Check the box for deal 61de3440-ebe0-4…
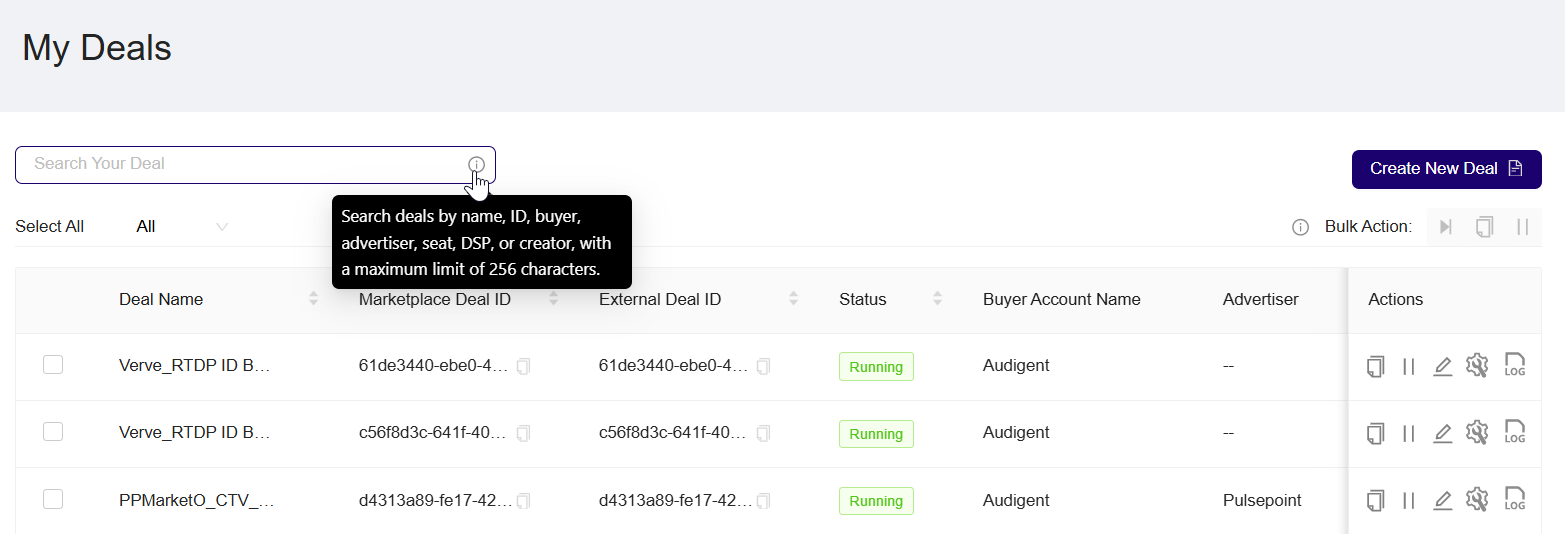The height and width of the screenshot is (534, 1565). [53, 365]
